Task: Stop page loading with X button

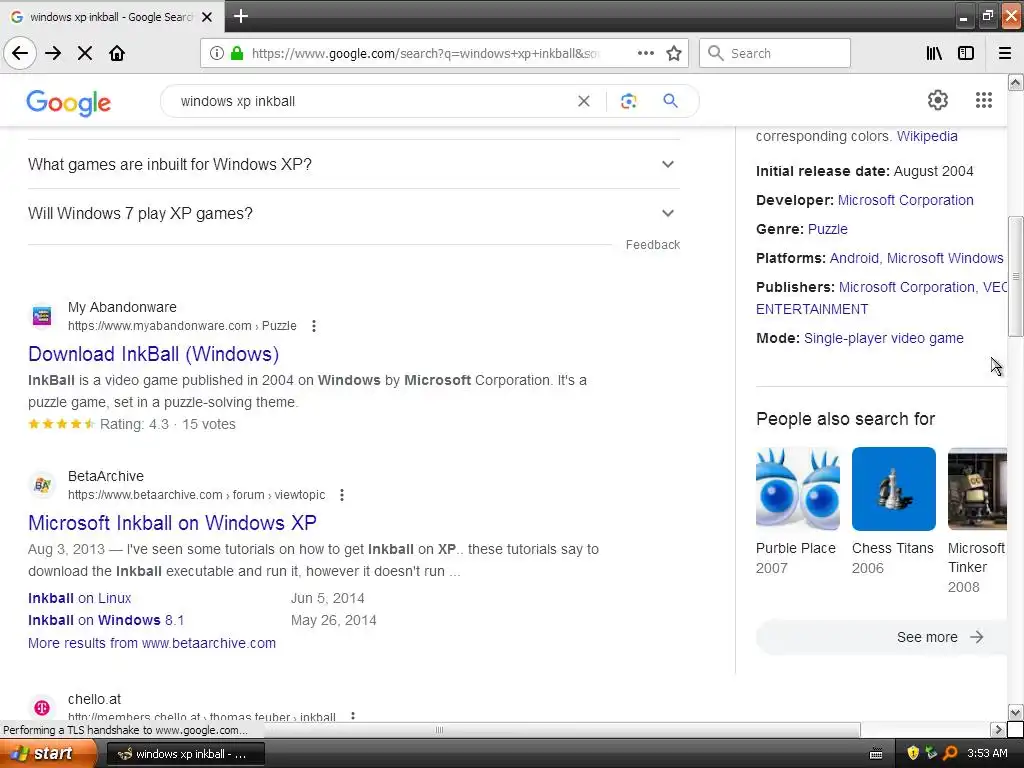Action: tap(85, 54)
